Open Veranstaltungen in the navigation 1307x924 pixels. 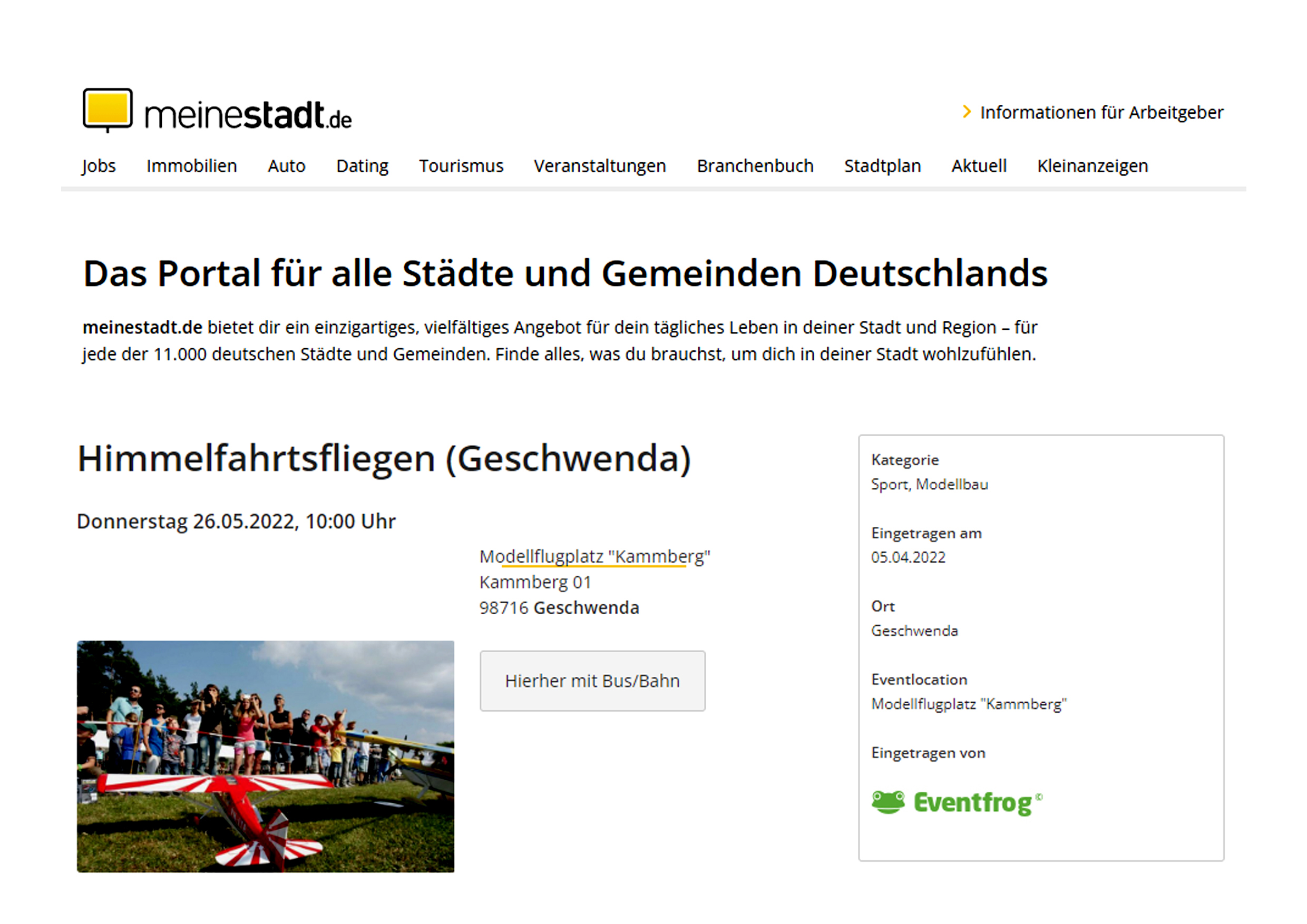[599, 166]
